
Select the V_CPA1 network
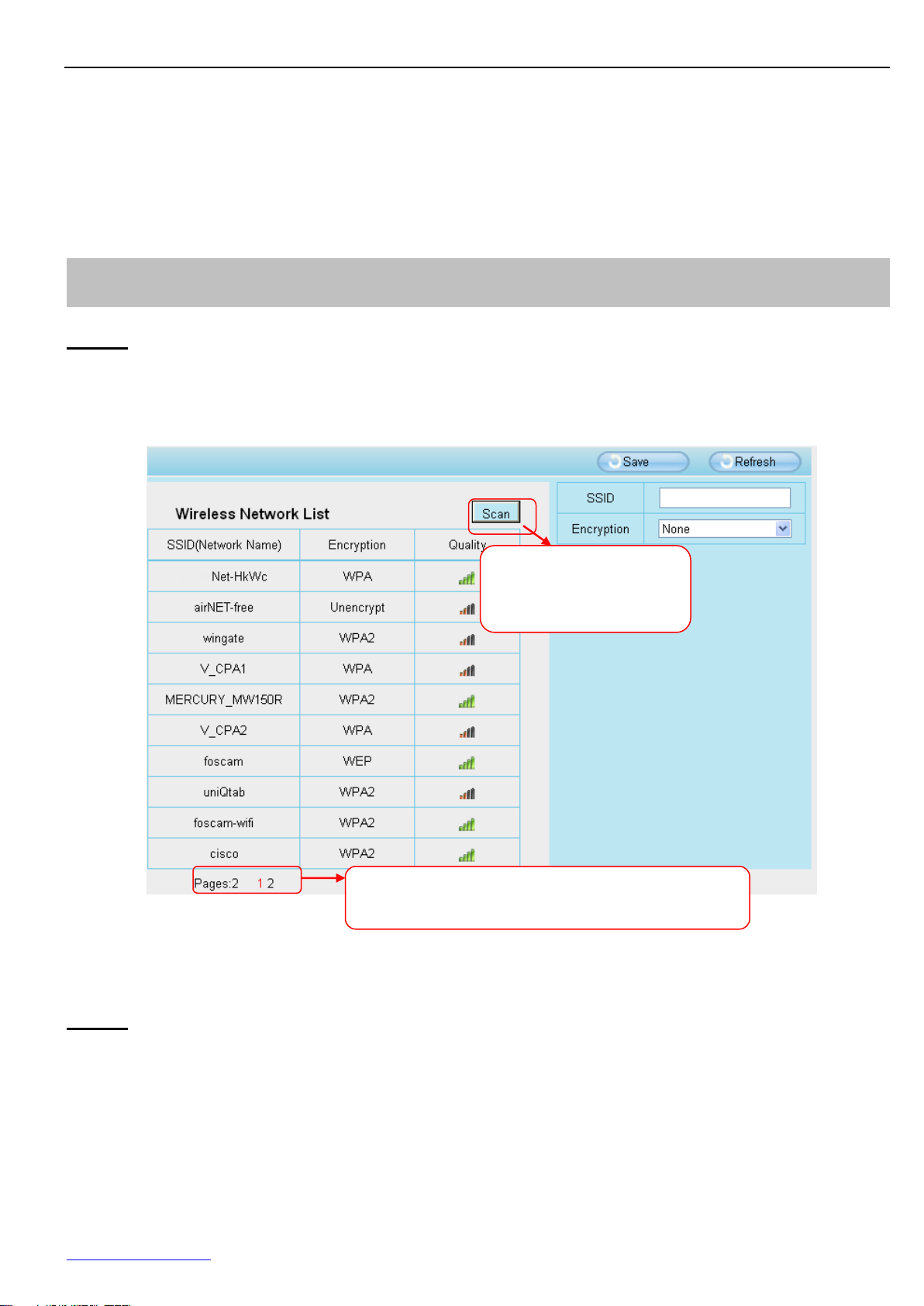(223, 669)
